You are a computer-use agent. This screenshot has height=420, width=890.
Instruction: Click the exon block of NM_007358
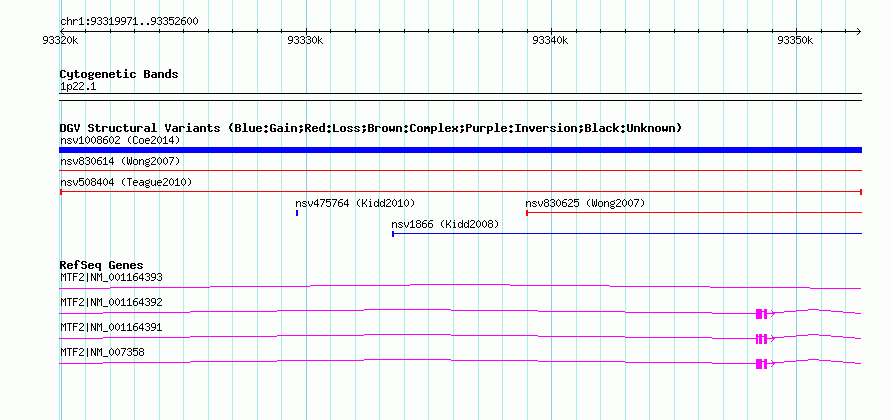click(761, 364)
